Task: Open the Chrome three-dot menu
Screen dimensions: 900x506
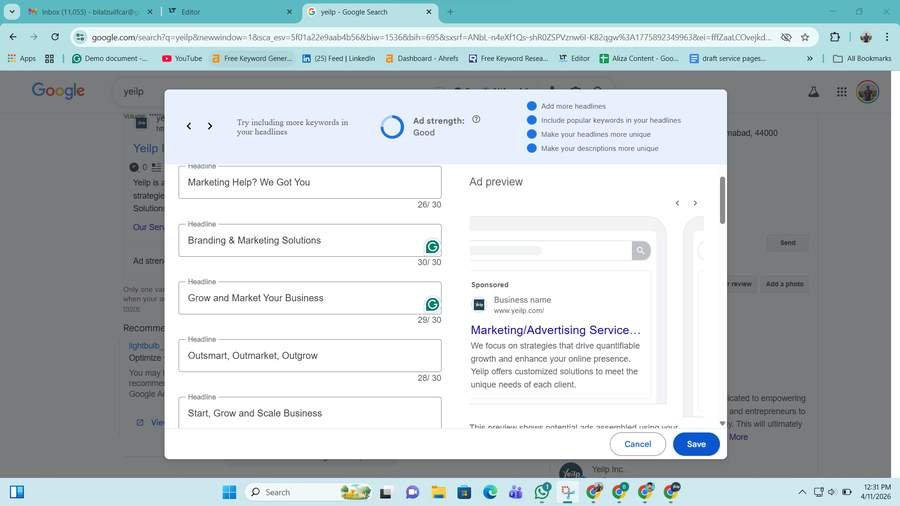Action: tap(887, 37)
